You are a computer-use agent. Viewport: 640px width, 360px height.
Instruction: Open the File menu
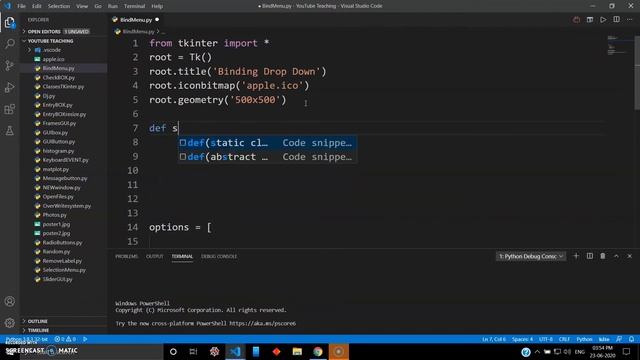point(21,6)
